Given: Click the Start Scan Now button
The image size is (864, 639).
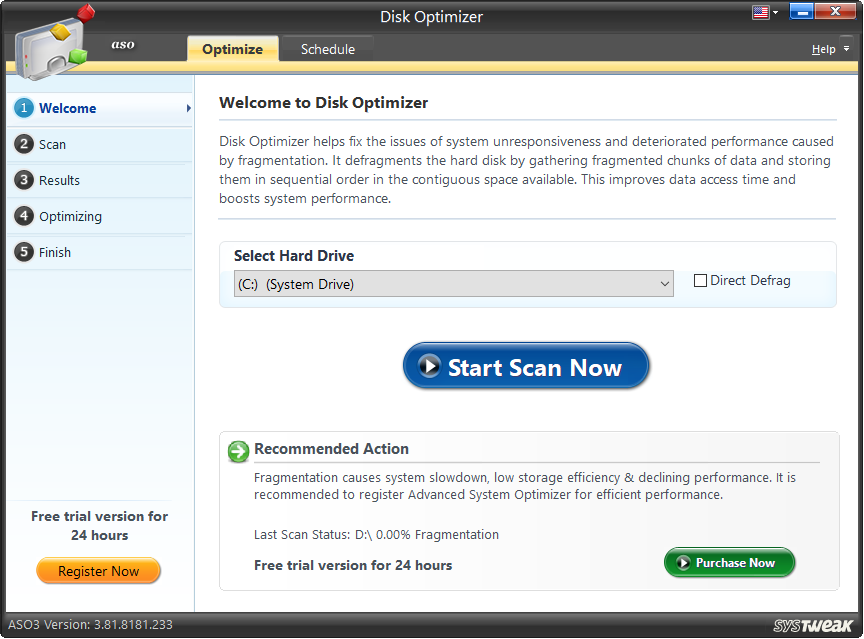Looking at the screenshot, I should pyautogui.click(x=526, y=366).
